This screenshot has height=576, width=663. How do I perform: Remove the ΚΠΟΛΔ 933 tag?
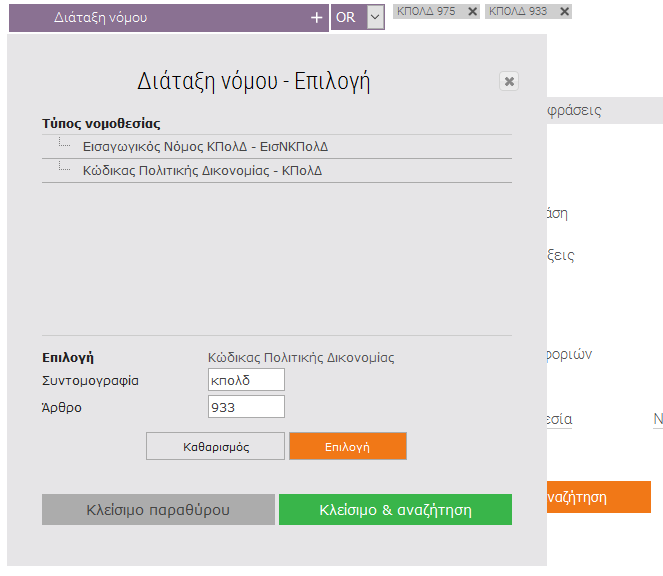pyautogui.click(x=564, y=11)
